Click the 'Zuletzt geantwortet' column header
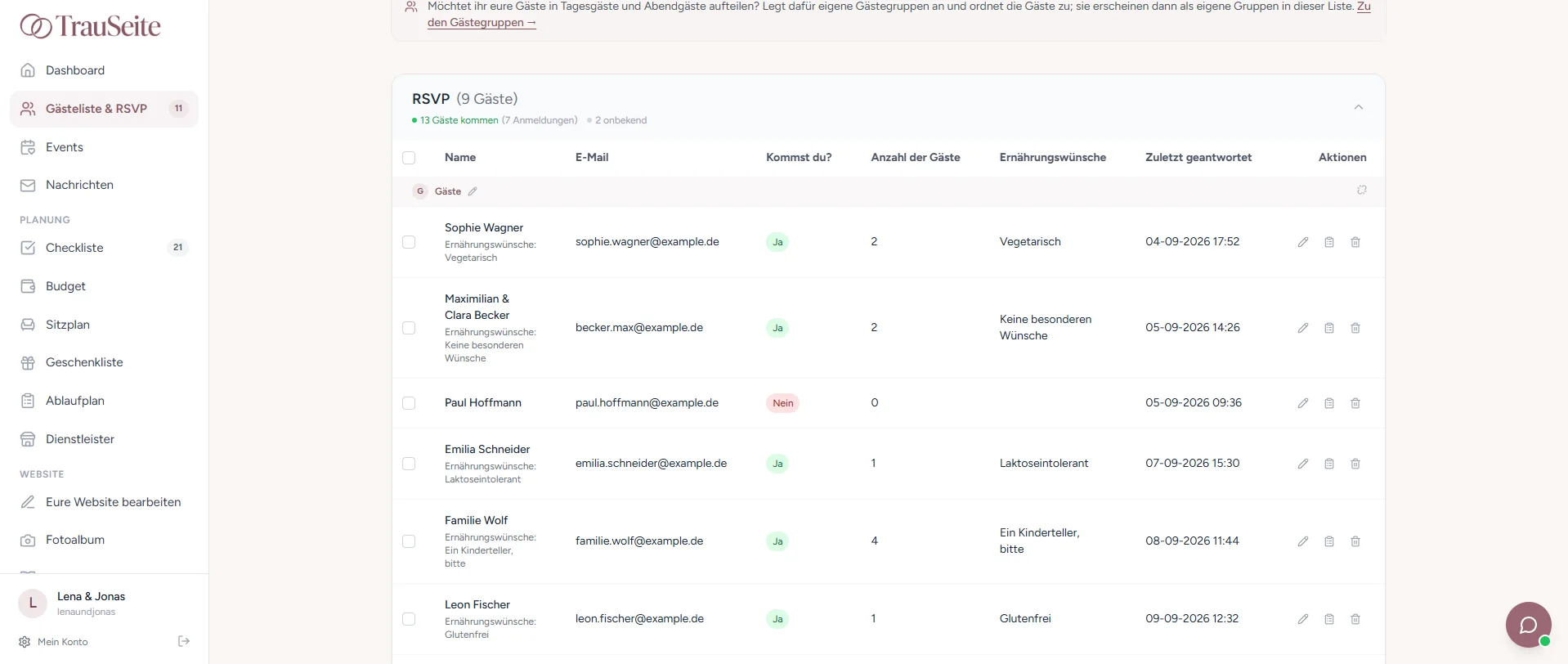 (1198, 157)
